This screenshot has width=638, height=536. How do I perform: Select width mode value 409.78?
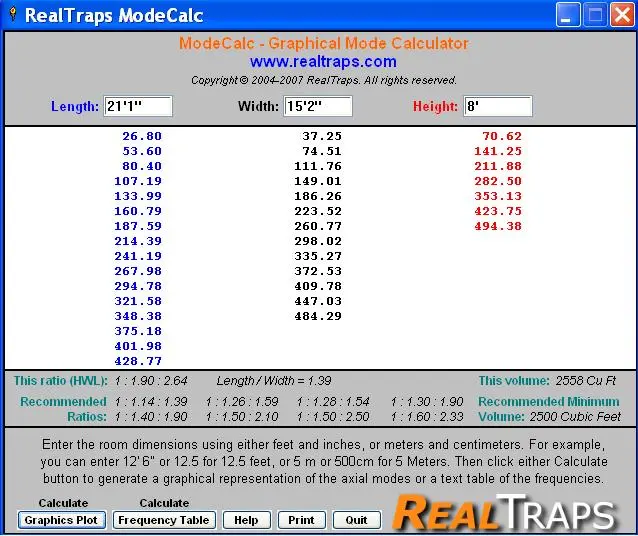pyautogui.click(x=318, y=286)
